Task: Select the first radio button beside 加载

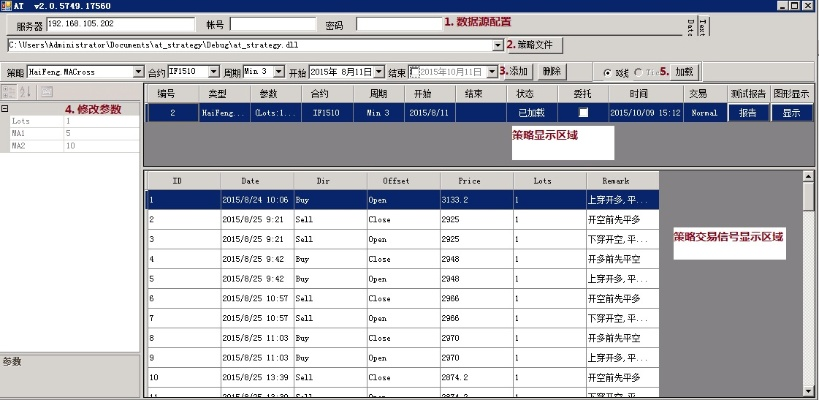Action: 607,72
